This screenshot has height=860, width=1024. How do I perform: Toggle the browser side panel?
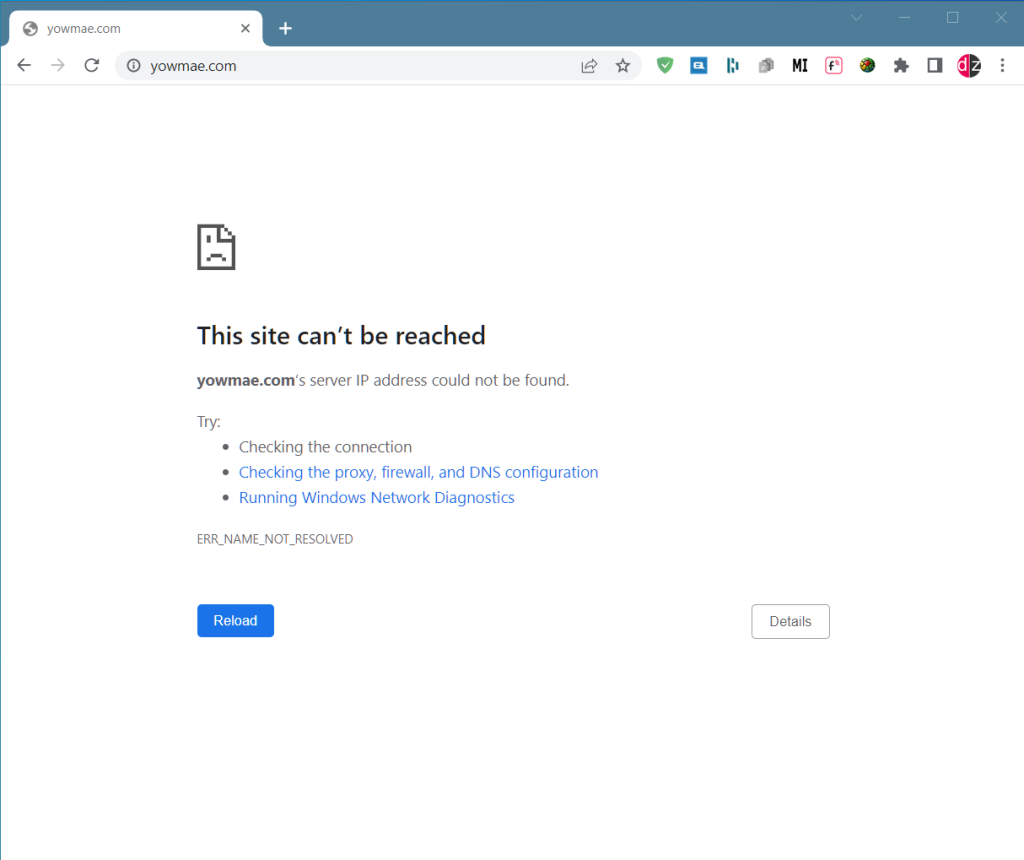[x=935, y=65]
